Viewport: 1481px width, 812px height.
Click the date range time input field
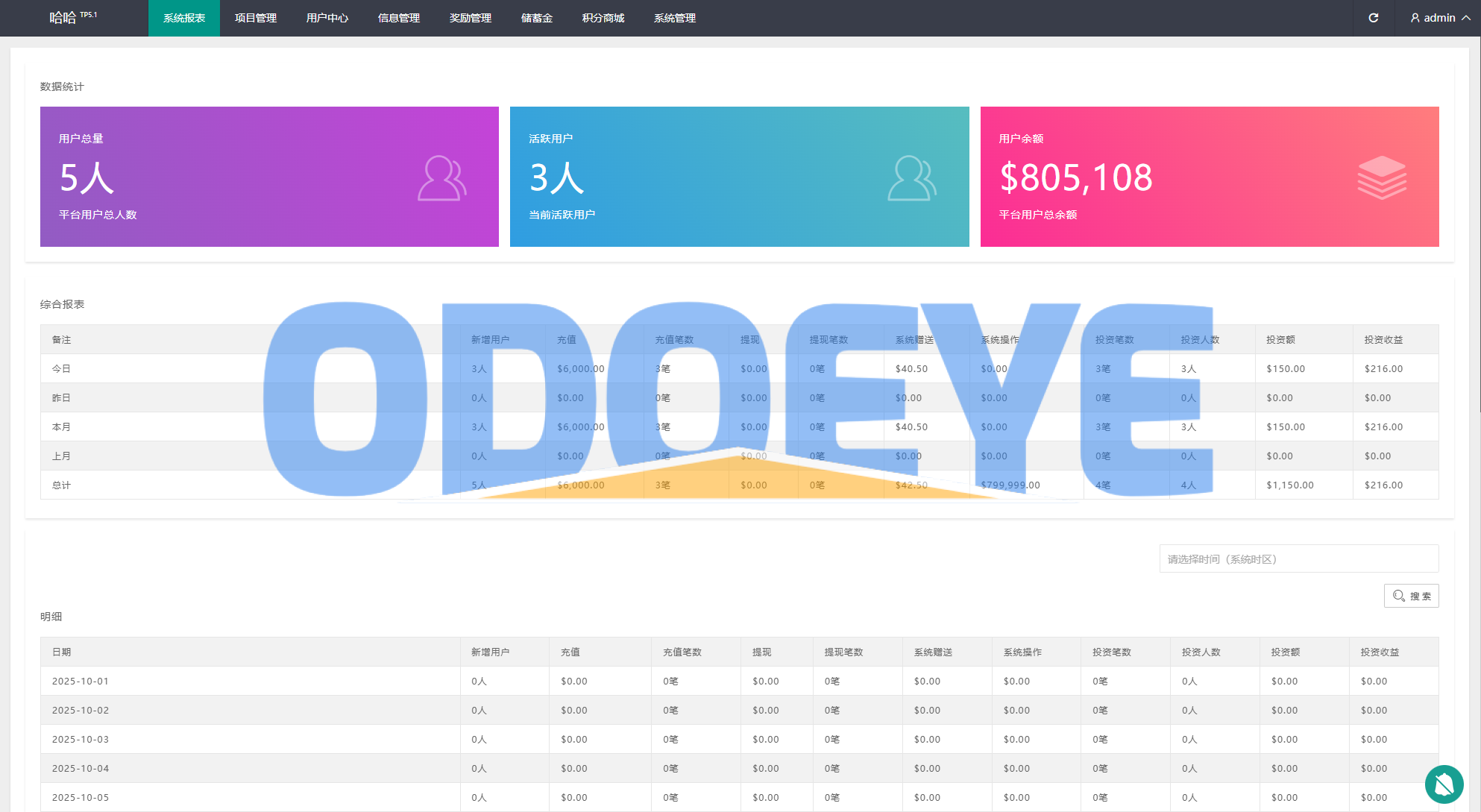[x=1298, y=559]
